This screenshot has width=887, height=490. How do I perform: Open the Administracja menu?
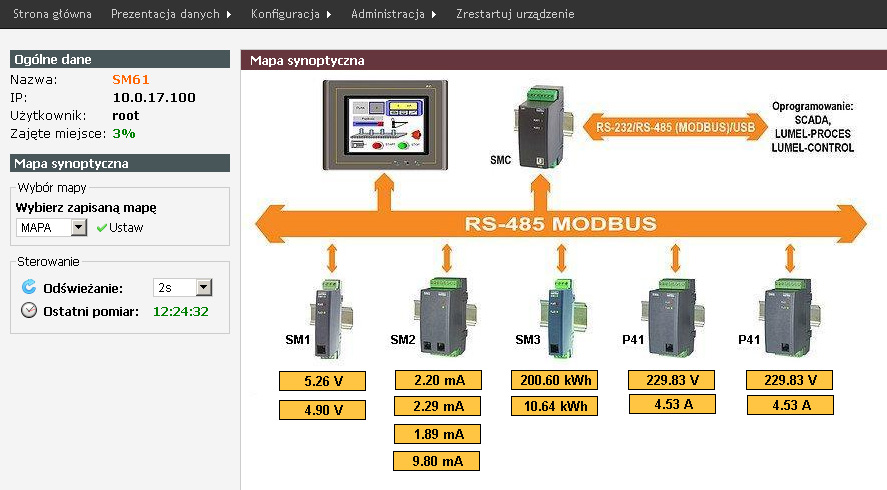(x=393, y=14)
